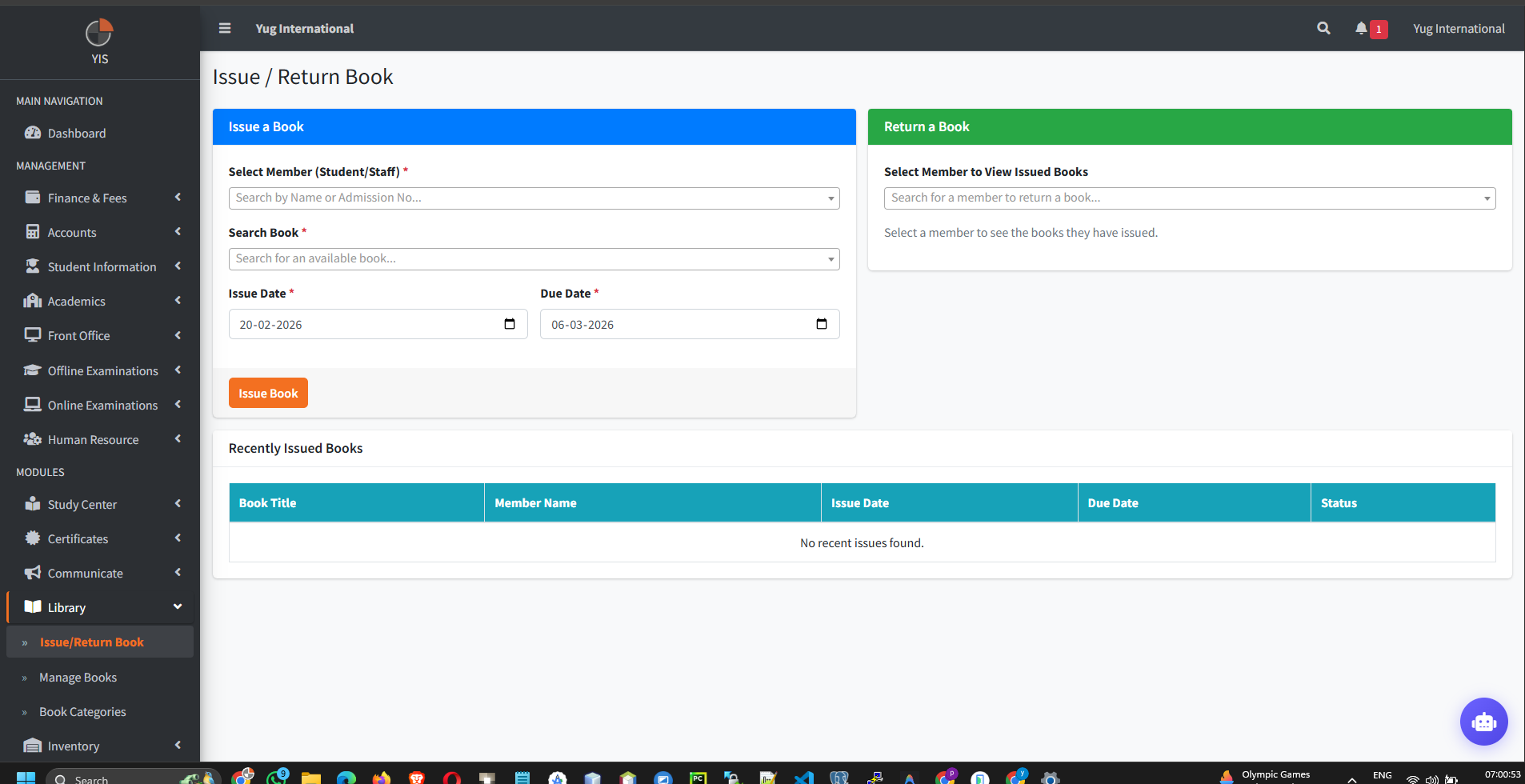Open the Issue Date calendar picker icon

[x=509, y=324]
